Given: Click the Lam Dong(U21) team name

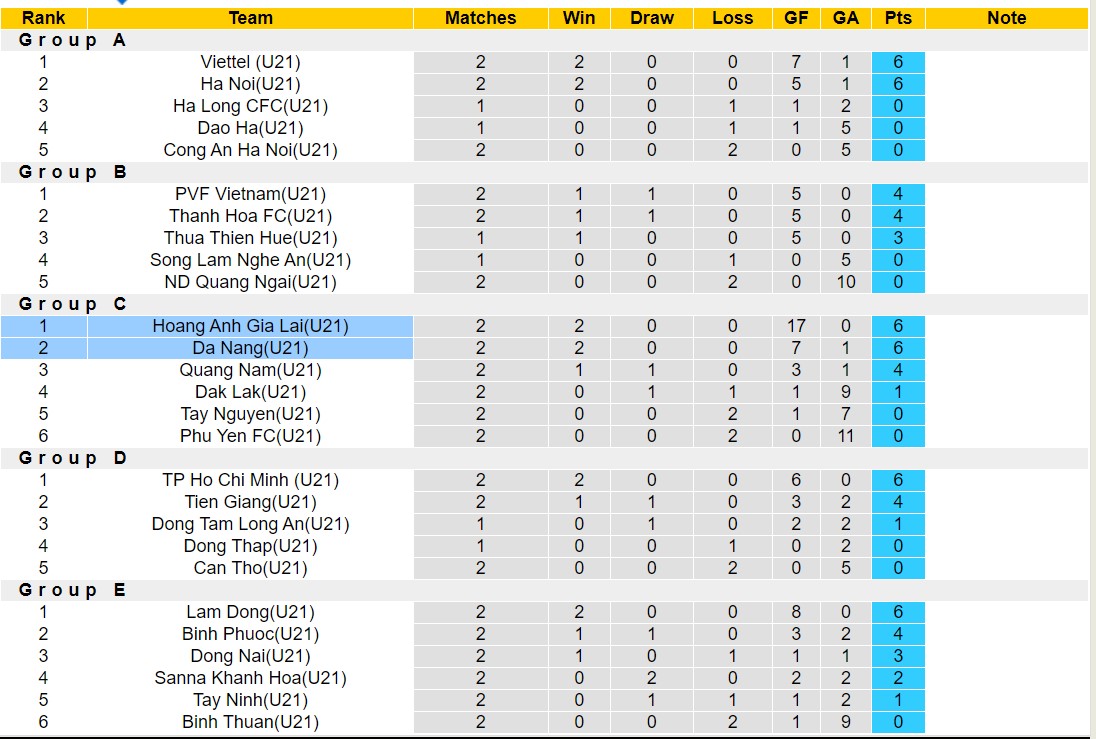Looking at the screenshot, I should (250, 612).
